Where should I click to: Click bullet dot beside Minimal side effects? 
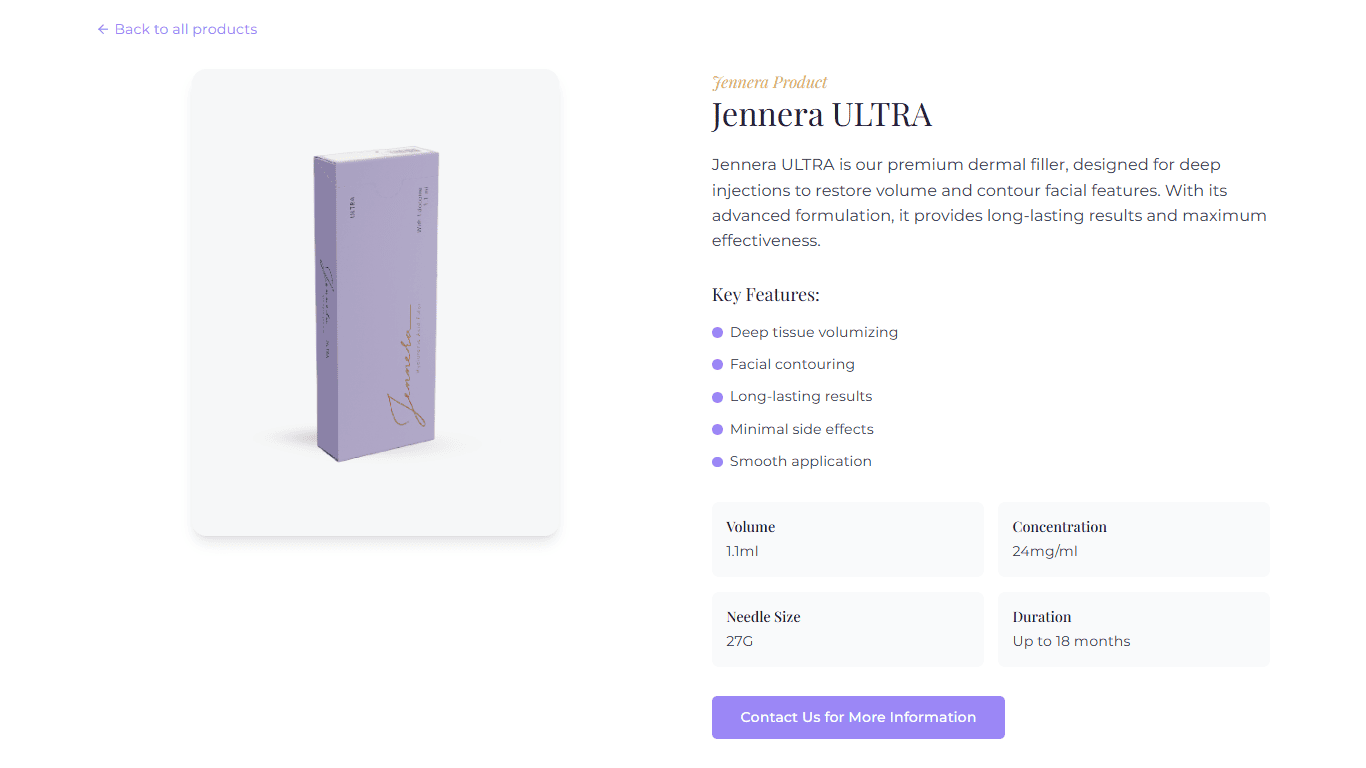click(717, 429)
